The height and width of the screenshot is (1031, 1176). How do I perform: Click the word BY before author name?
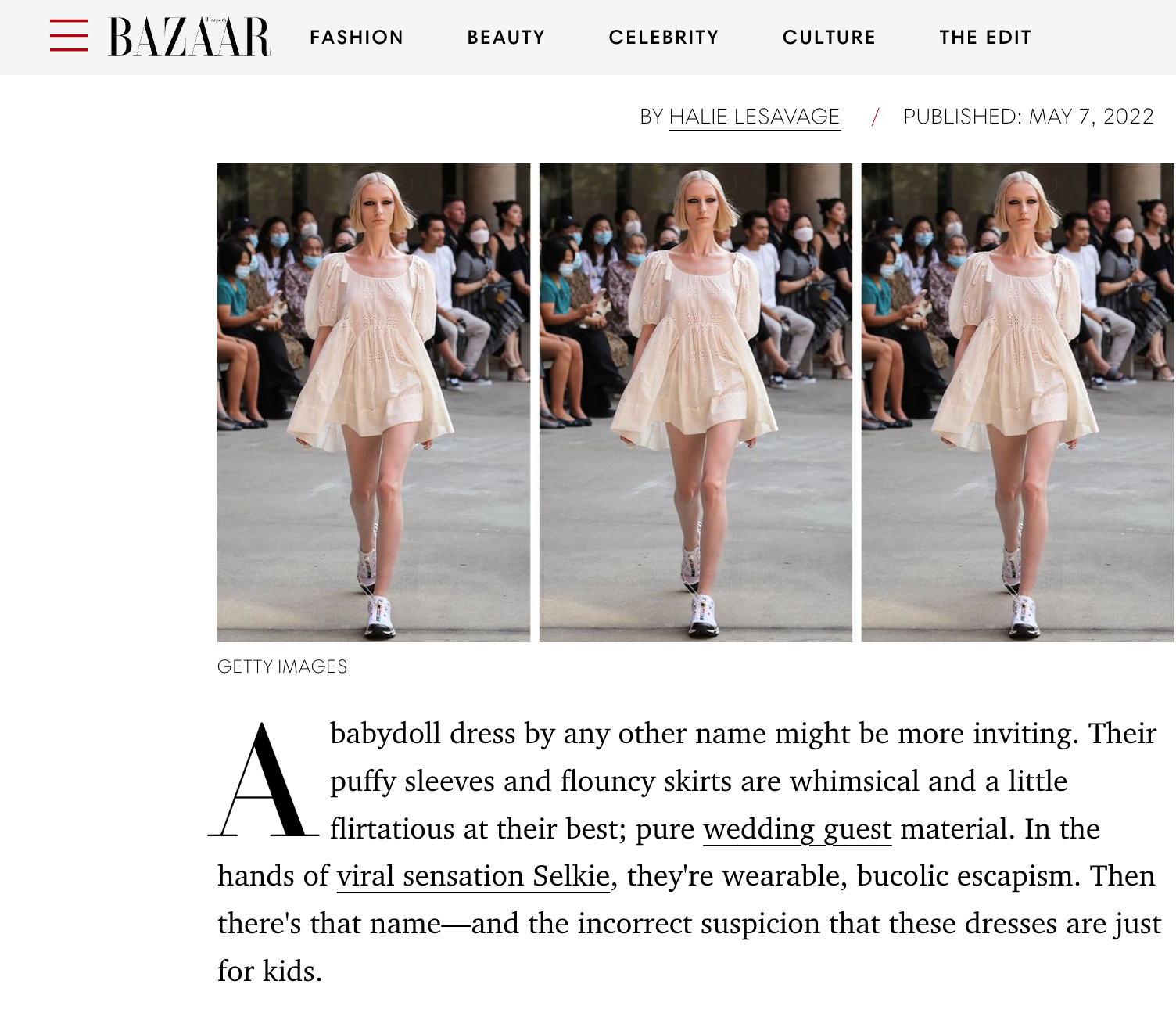tap(651, 117)
